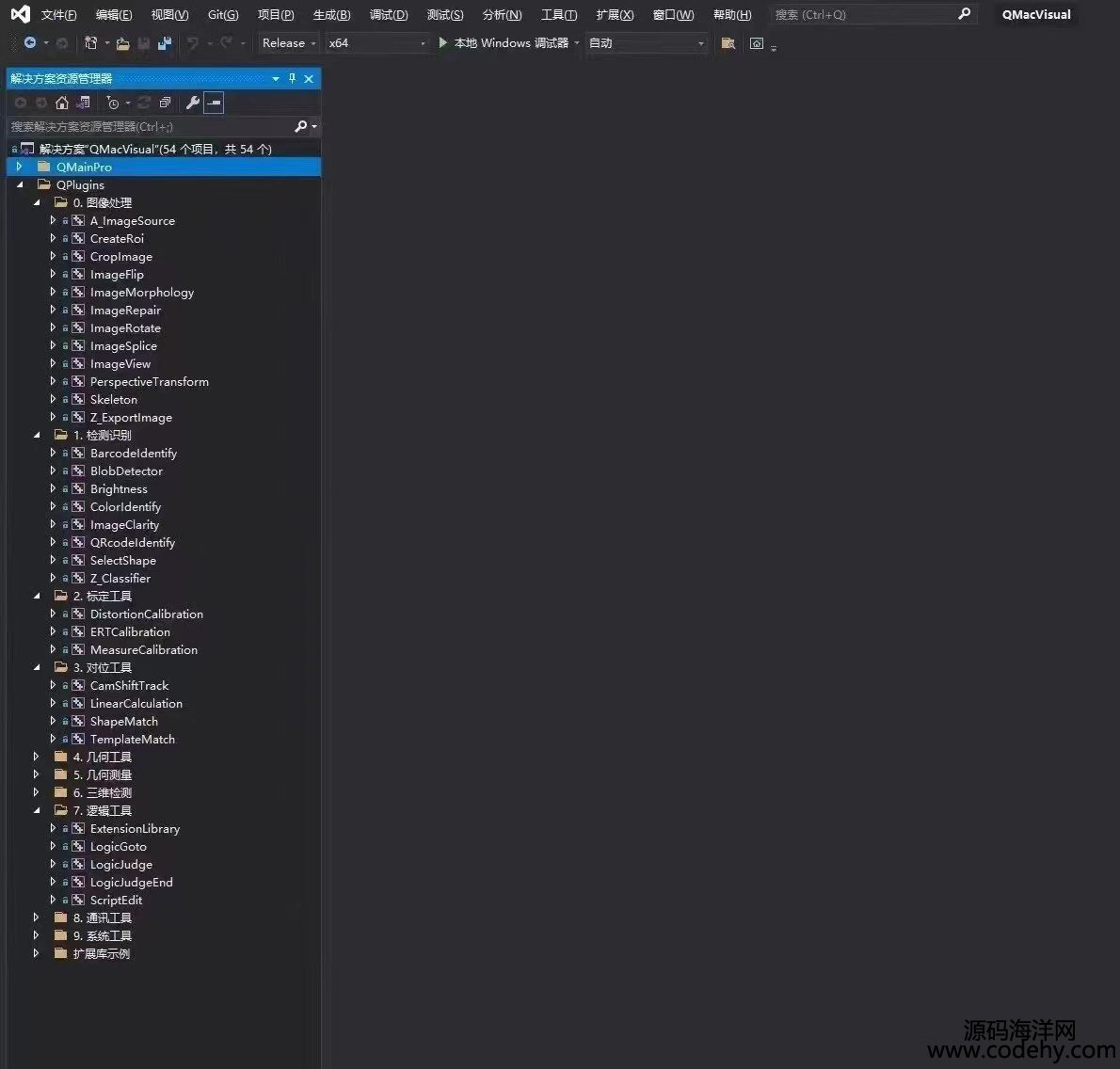This screenshot has width=1120, height=1069.
Task: Click the ScriptEdit project icon
Action: point(78,900)
